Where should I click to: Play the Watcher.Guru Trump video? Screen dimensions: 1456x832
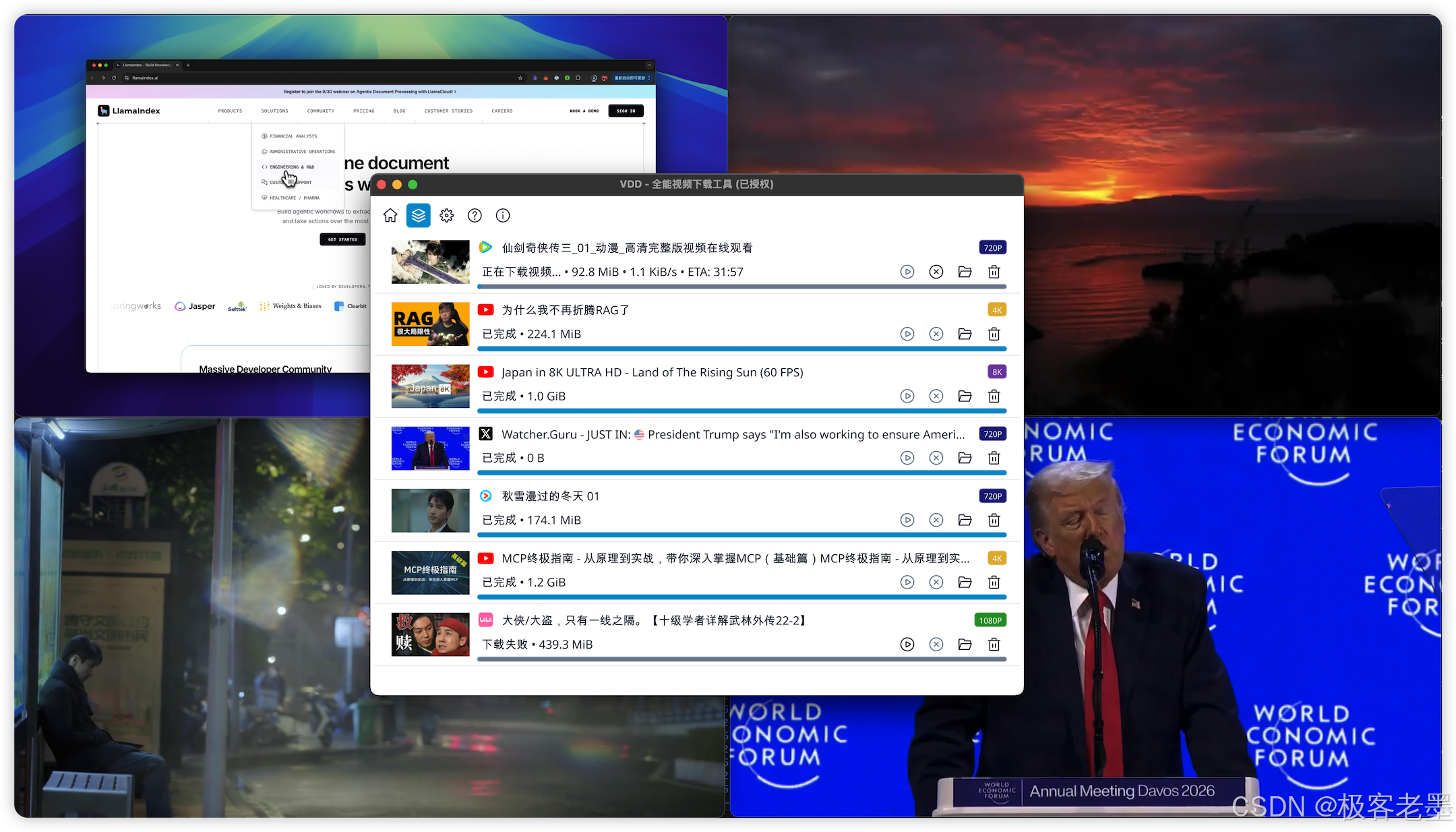(907, 458)
